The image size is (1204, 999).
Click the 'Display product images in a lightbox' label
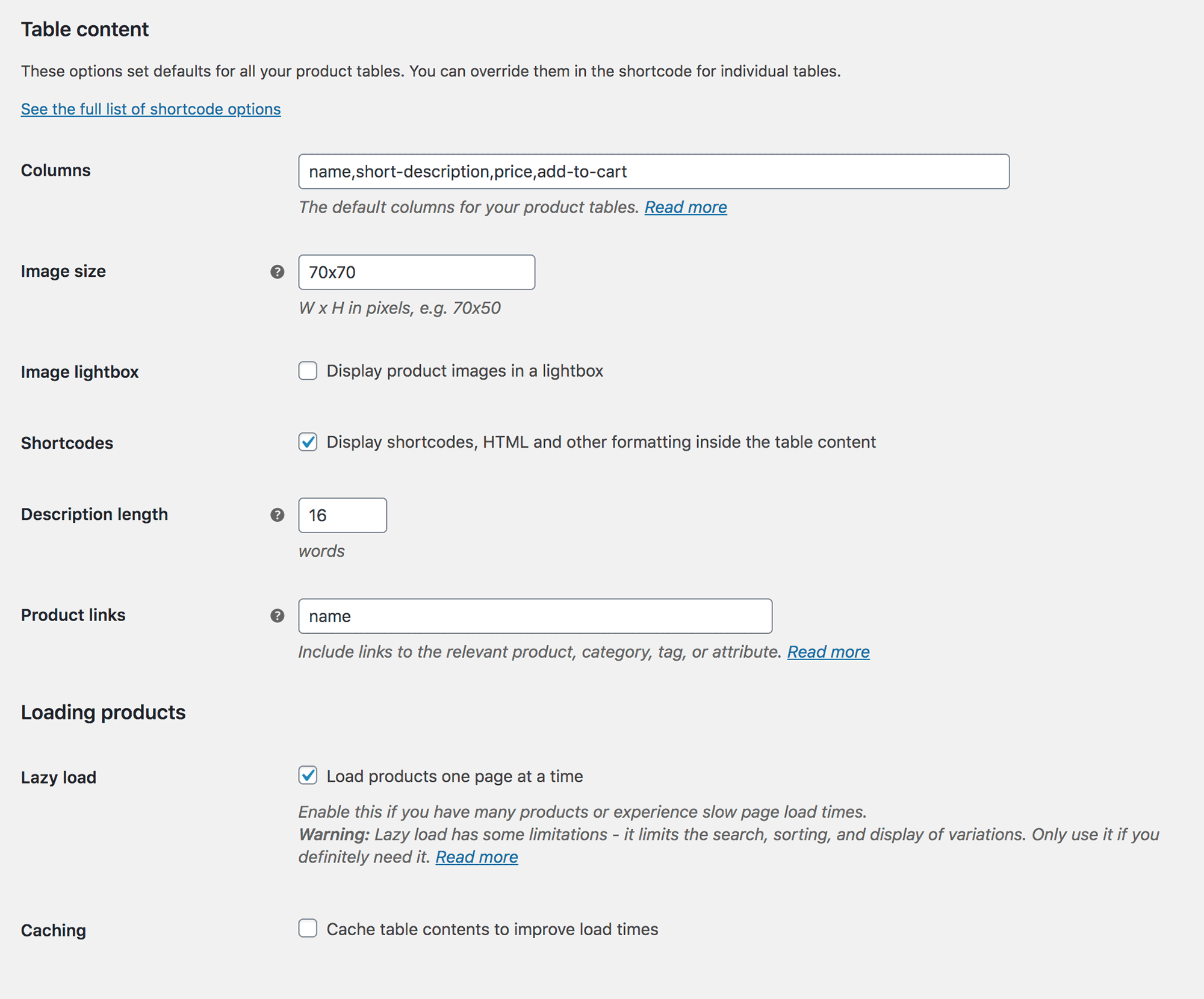pyautogui.click(x=464, y=371)
